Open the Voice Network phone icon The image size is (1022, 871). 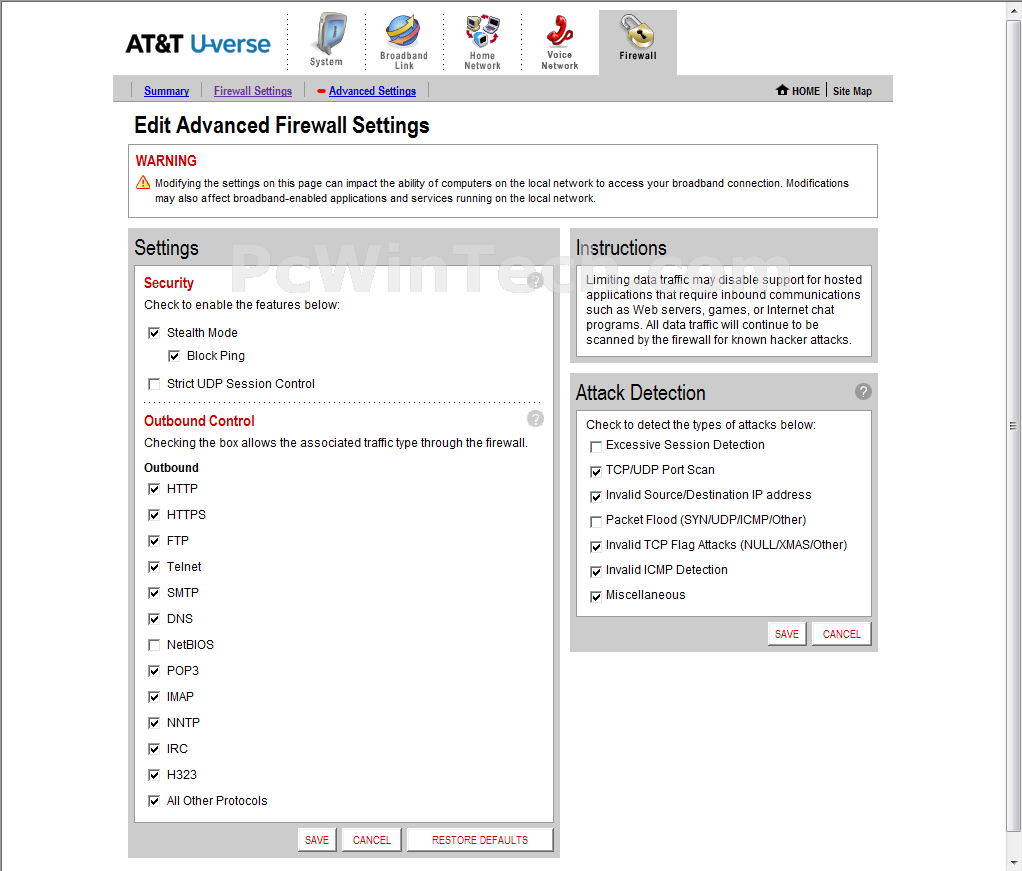tap(559, 33)
